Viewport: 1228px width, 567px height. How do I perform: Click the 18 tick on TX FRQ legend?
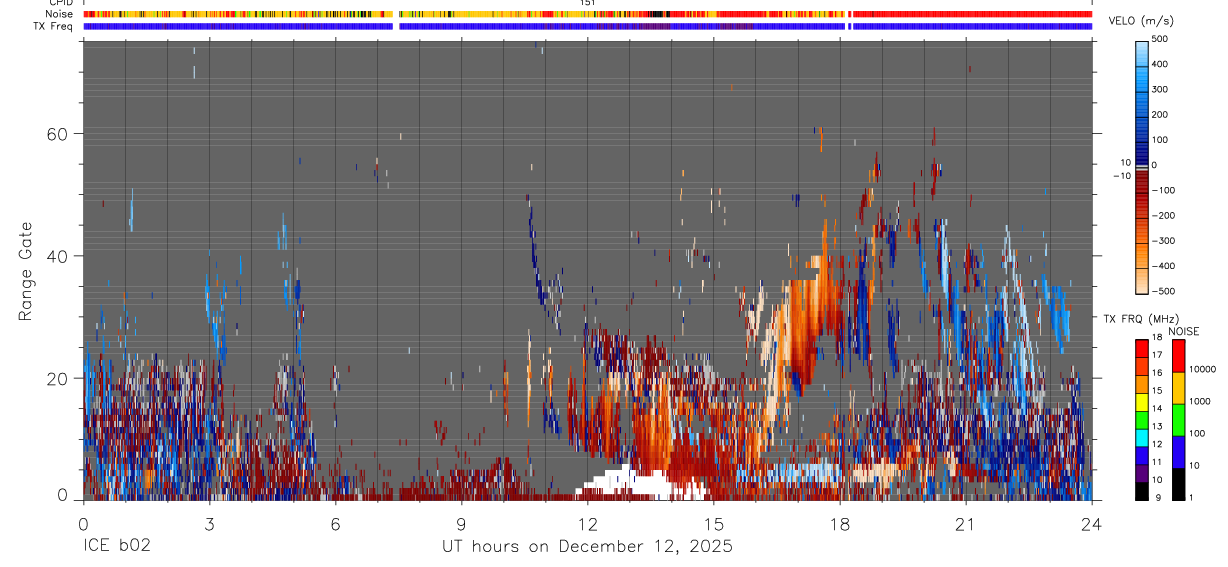[1159, 339]
